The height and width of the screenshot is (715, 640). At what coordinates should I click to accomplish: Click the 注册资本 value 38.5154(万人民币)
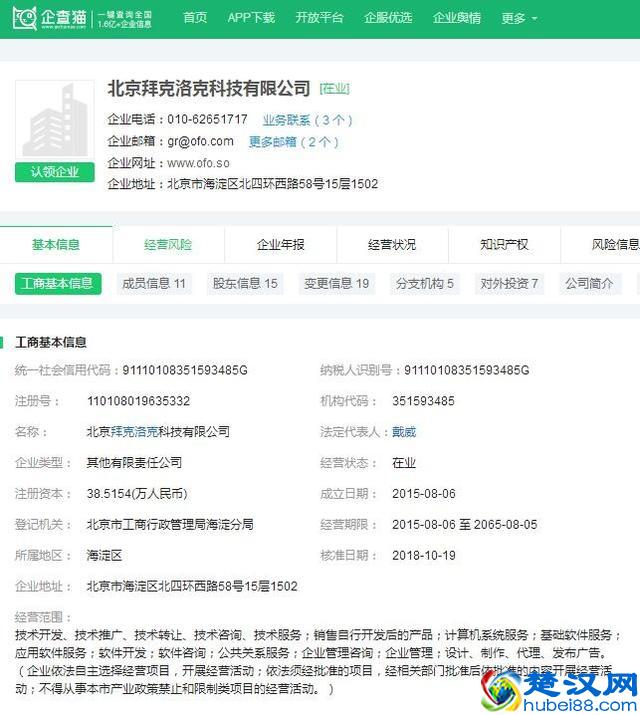[137, 493]
